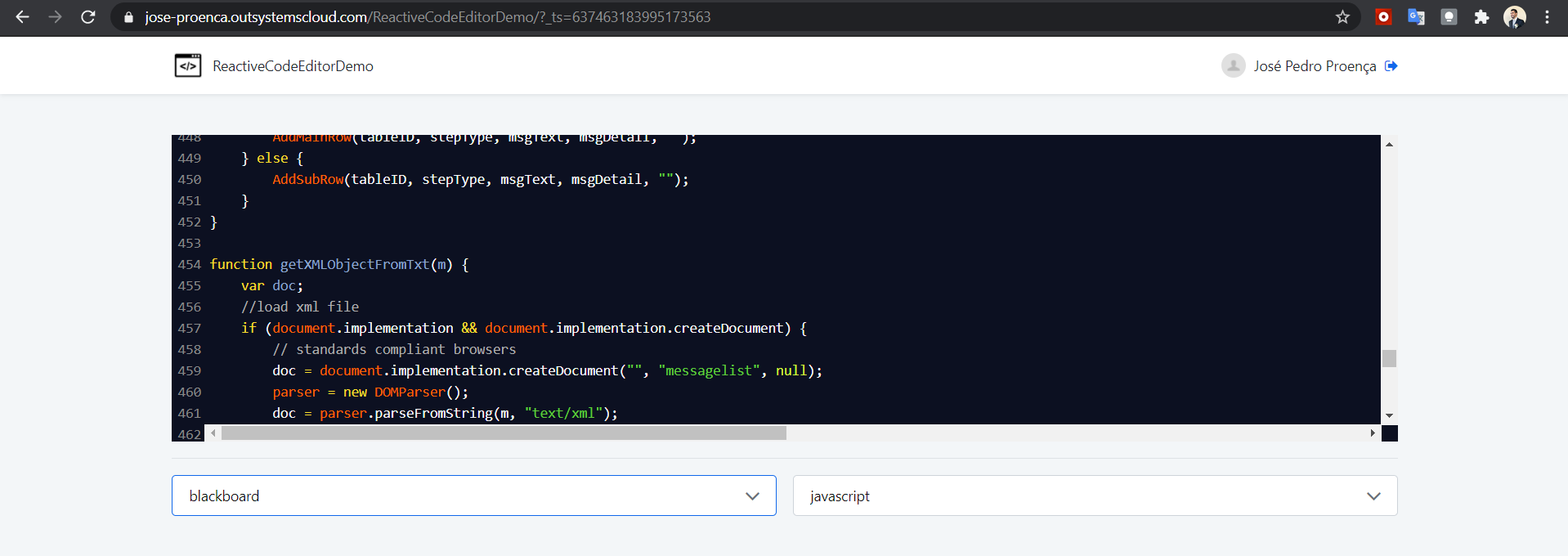Click the user avatar placeholder icon

(1233, 65)
